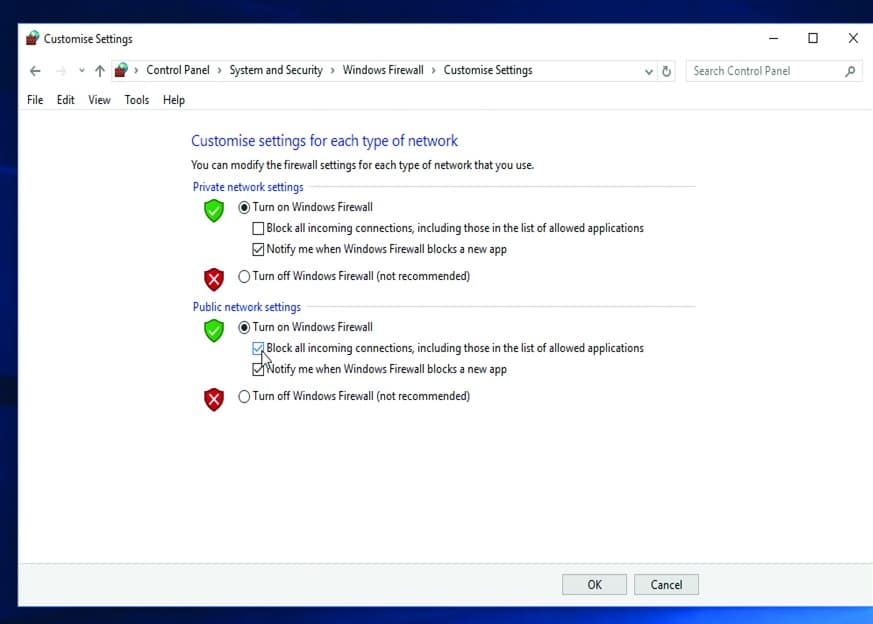Open the View menu

(x=99, y=100)
